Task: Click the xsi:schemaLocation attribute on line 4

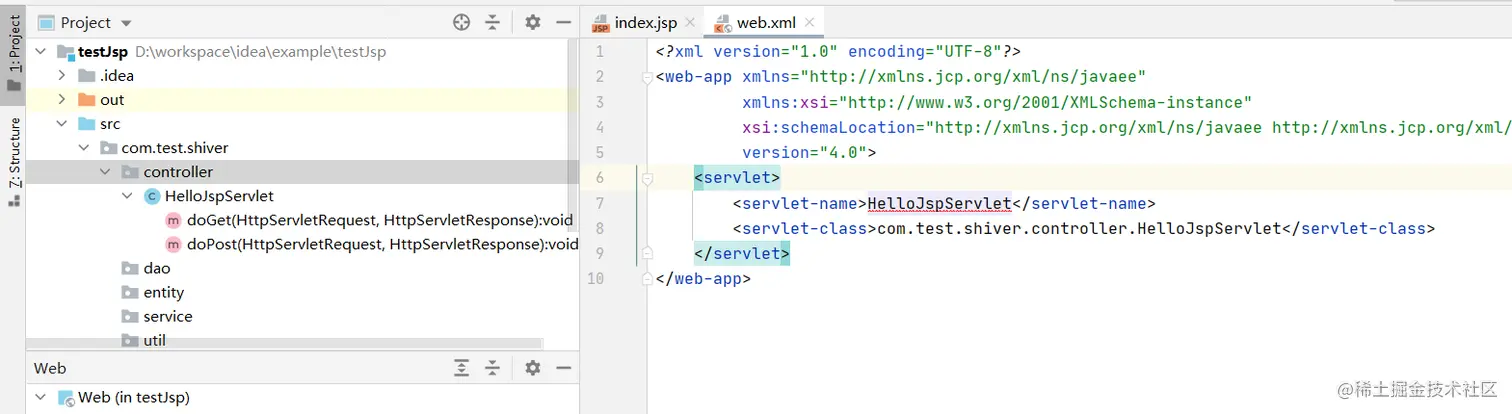Action: (x=1127, y=128)
